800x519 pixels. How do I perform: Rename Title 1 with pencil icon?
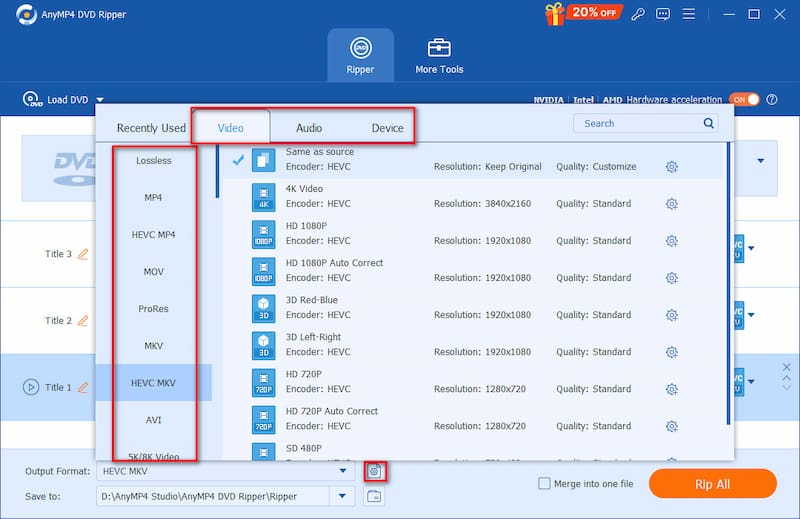83,388
